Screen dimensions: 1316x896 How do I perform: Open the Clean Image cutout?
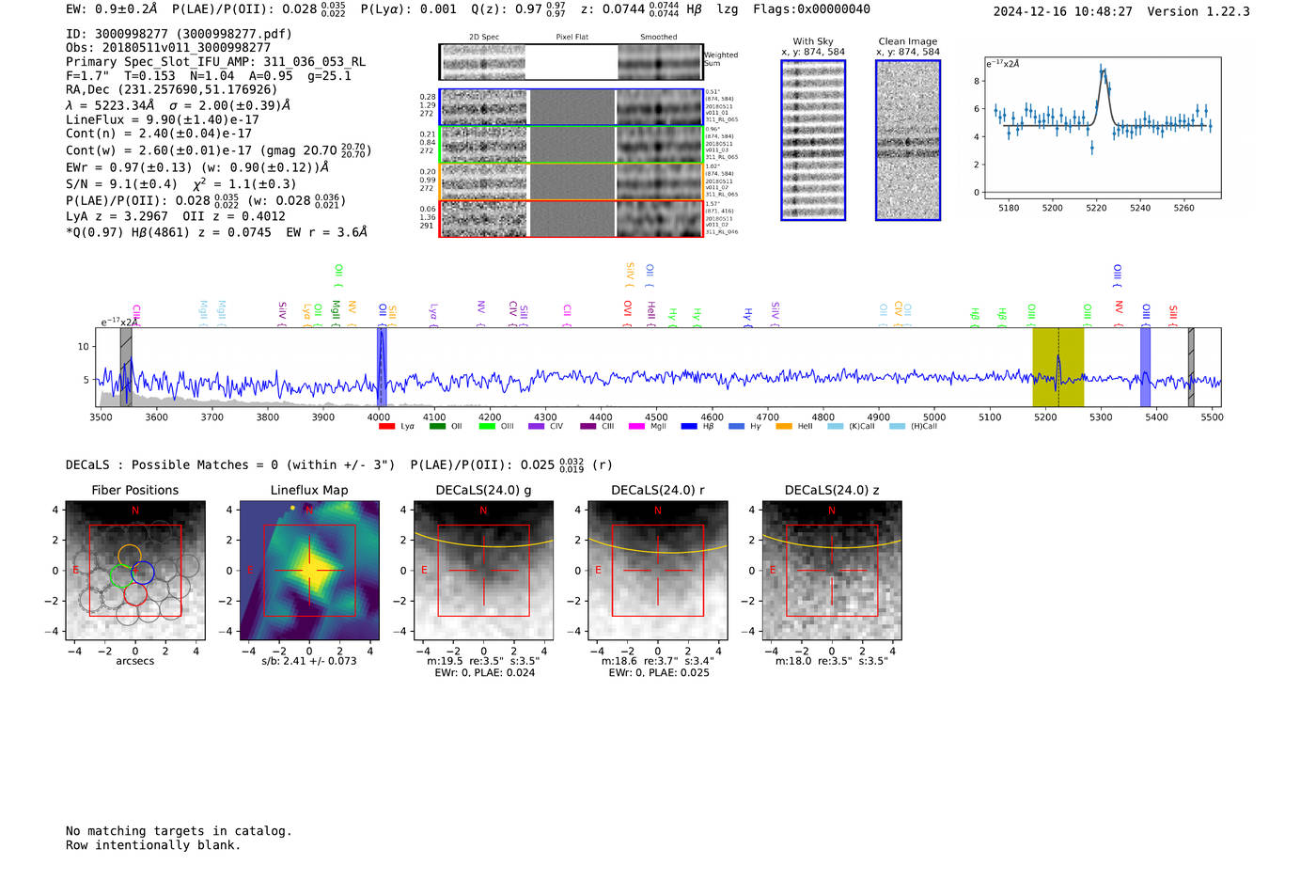[x=908, y=140]
